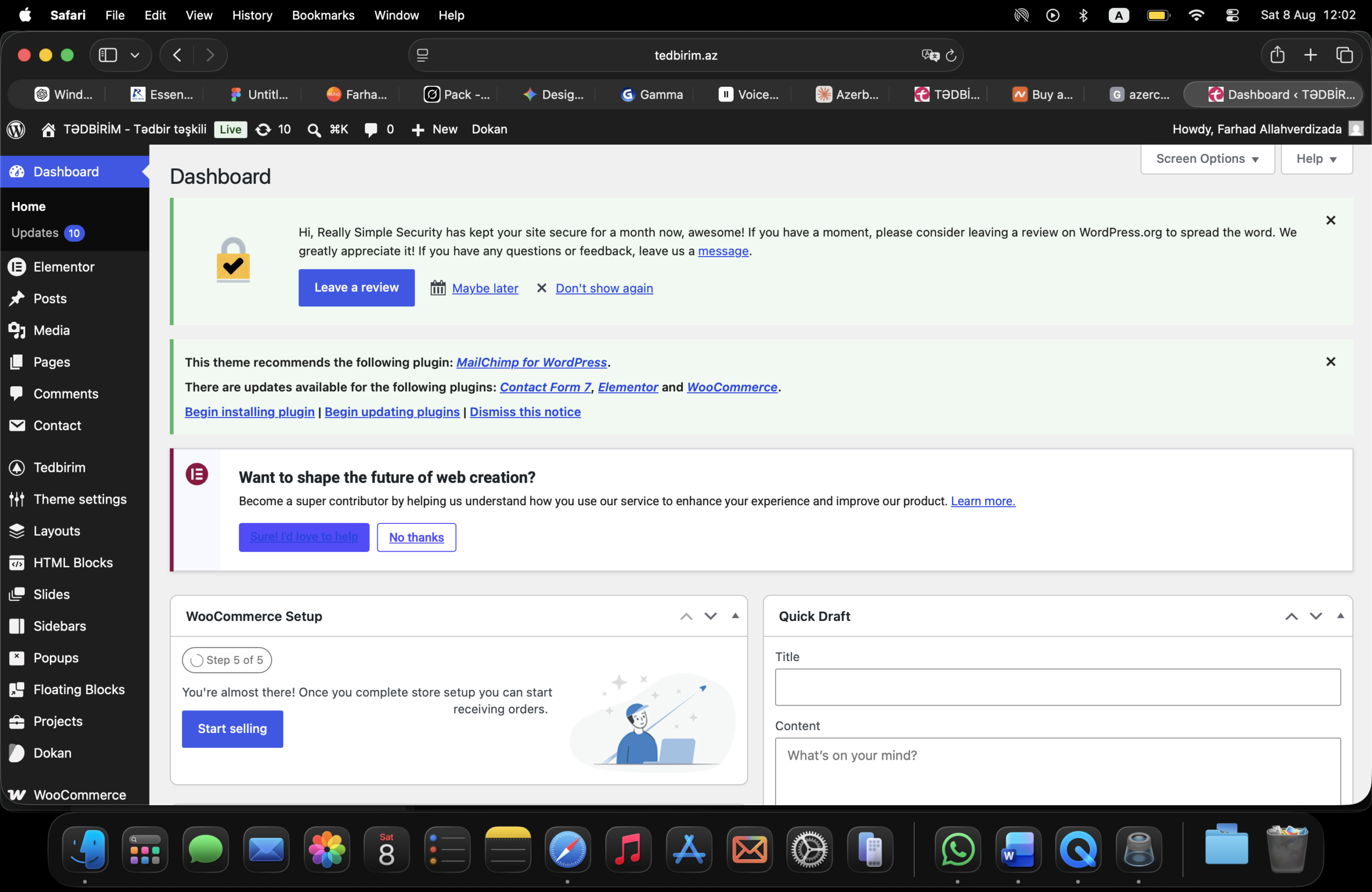Move the WooCommerce Setup panel down
The image size is (1372, 892).
710,616
